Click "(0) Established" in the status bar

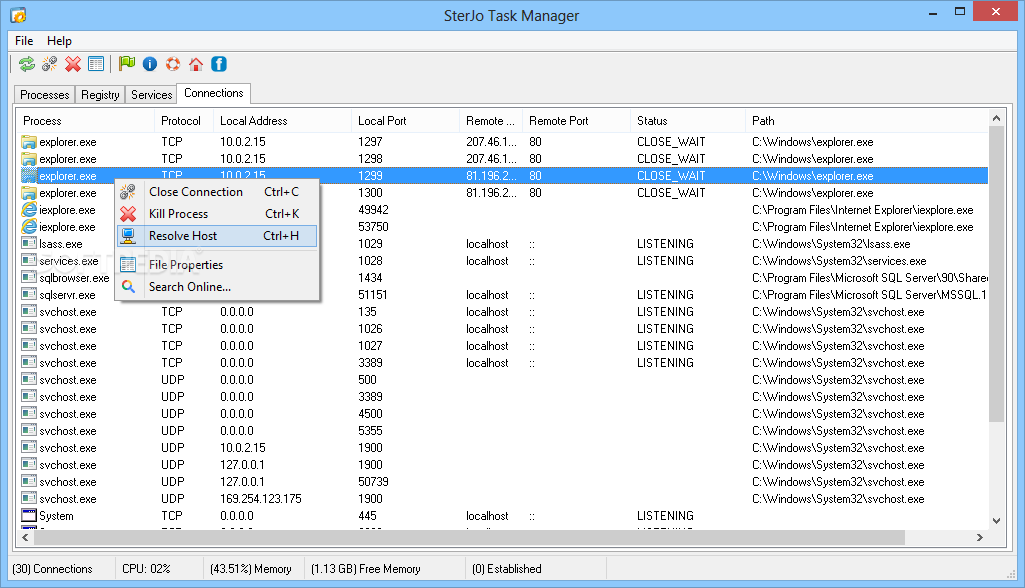click(507, 569)
